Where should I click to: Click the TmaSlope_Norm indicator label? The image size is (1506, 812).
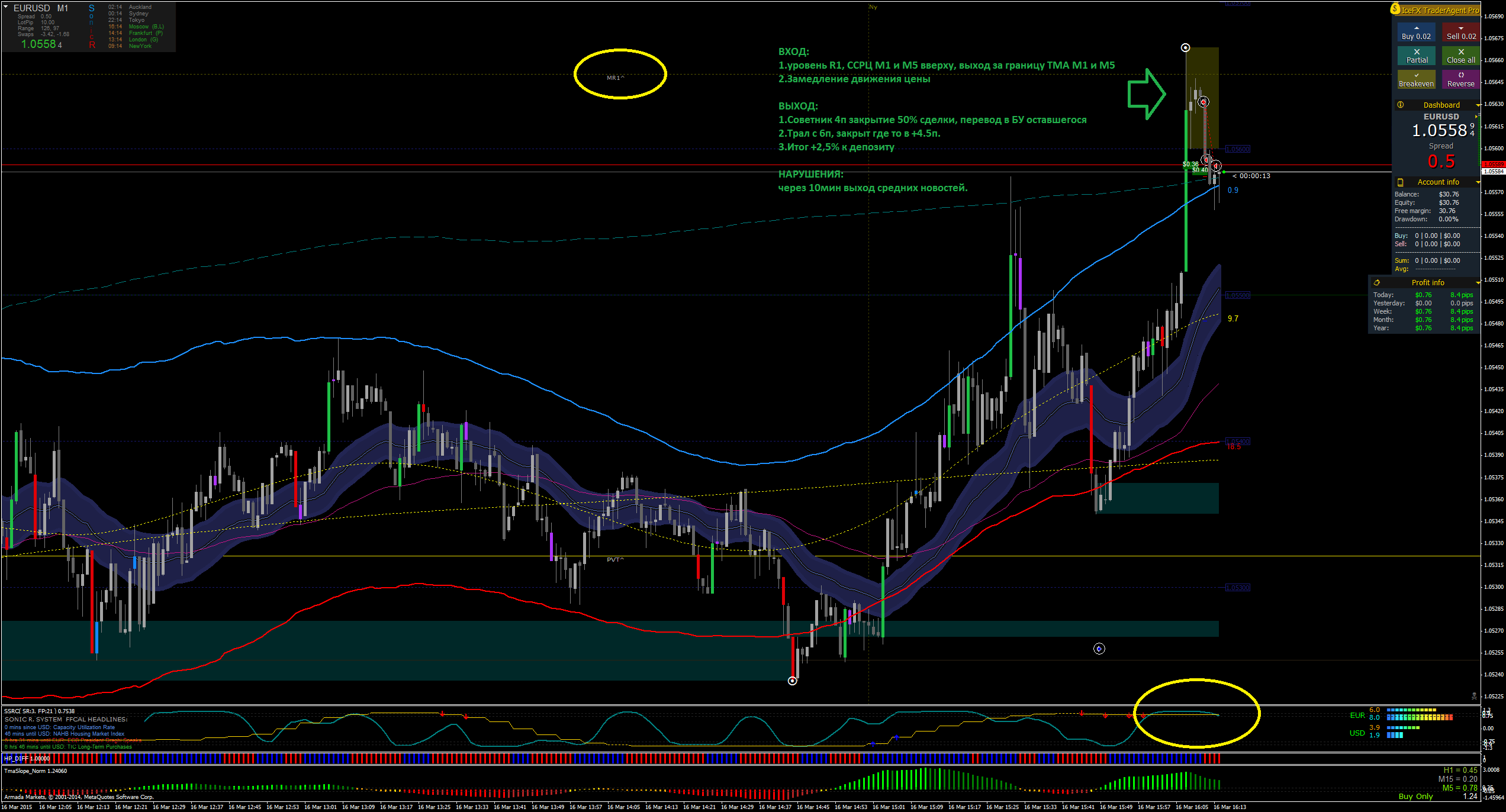pos(36,771)
